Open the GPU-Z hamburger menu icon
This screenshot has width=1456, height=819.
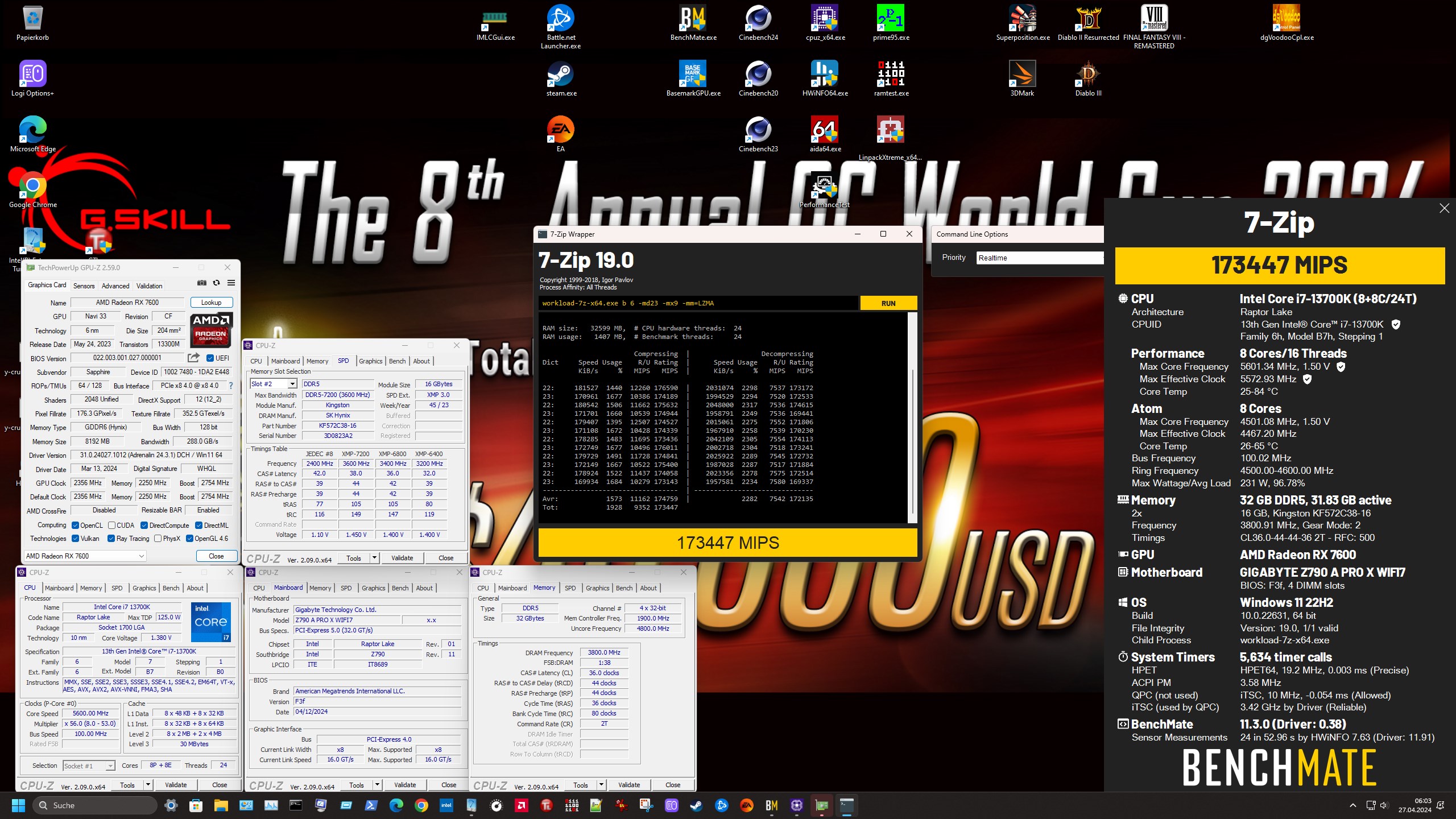click(x=231, y=283)
